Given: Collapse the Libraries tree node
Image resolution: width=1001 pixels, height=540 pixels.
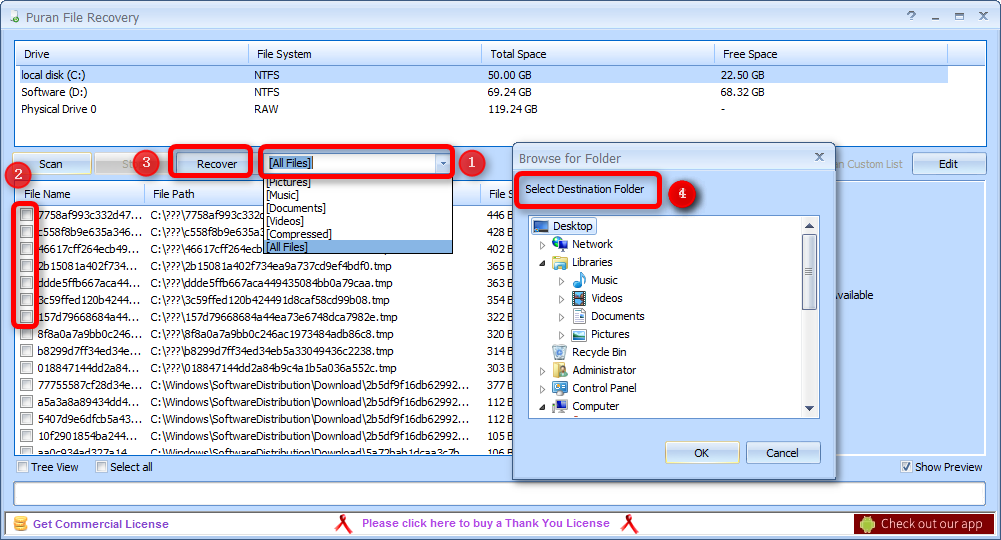Looking at the screenshot, I should 543,263.
